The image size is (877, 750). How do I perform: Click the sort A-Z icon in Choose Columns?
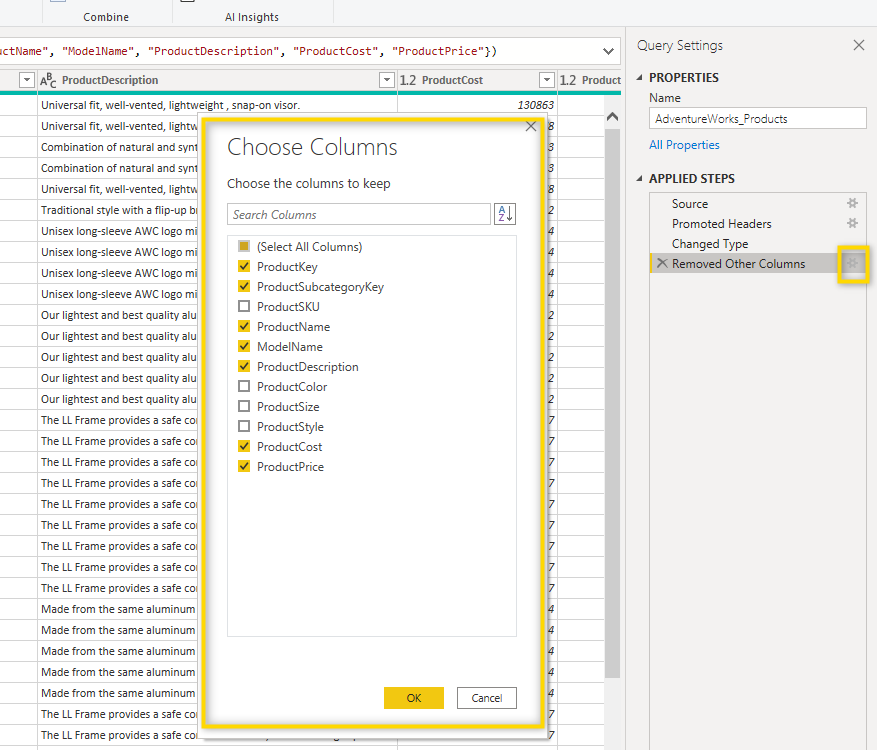[x=504, y=214]
